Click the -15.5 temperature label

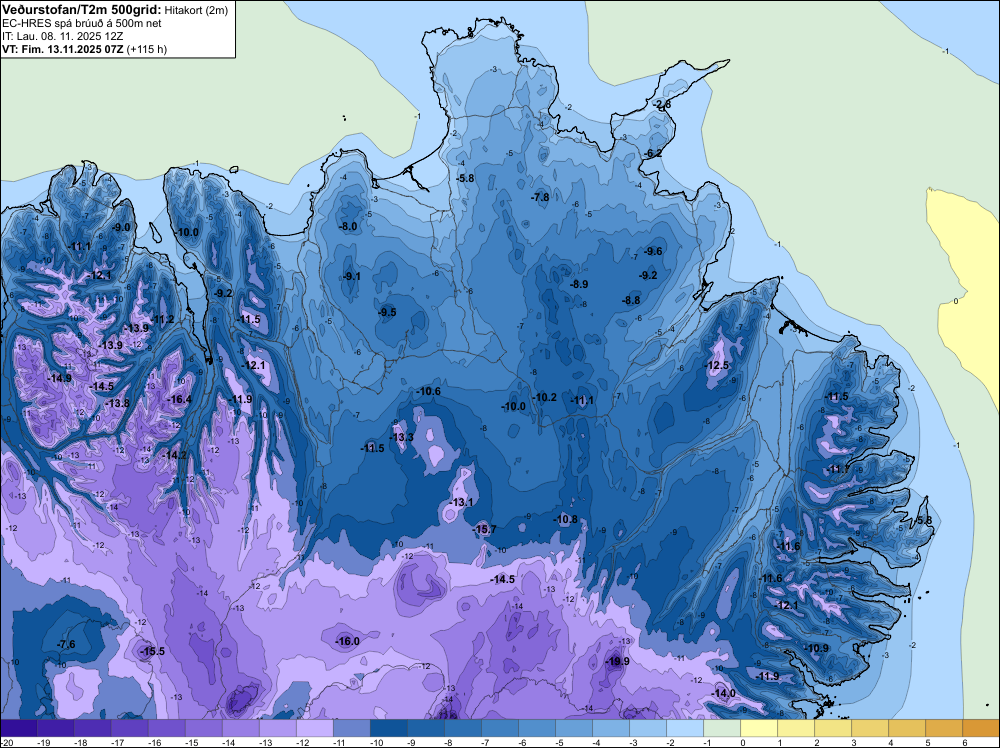coord(152,651)
